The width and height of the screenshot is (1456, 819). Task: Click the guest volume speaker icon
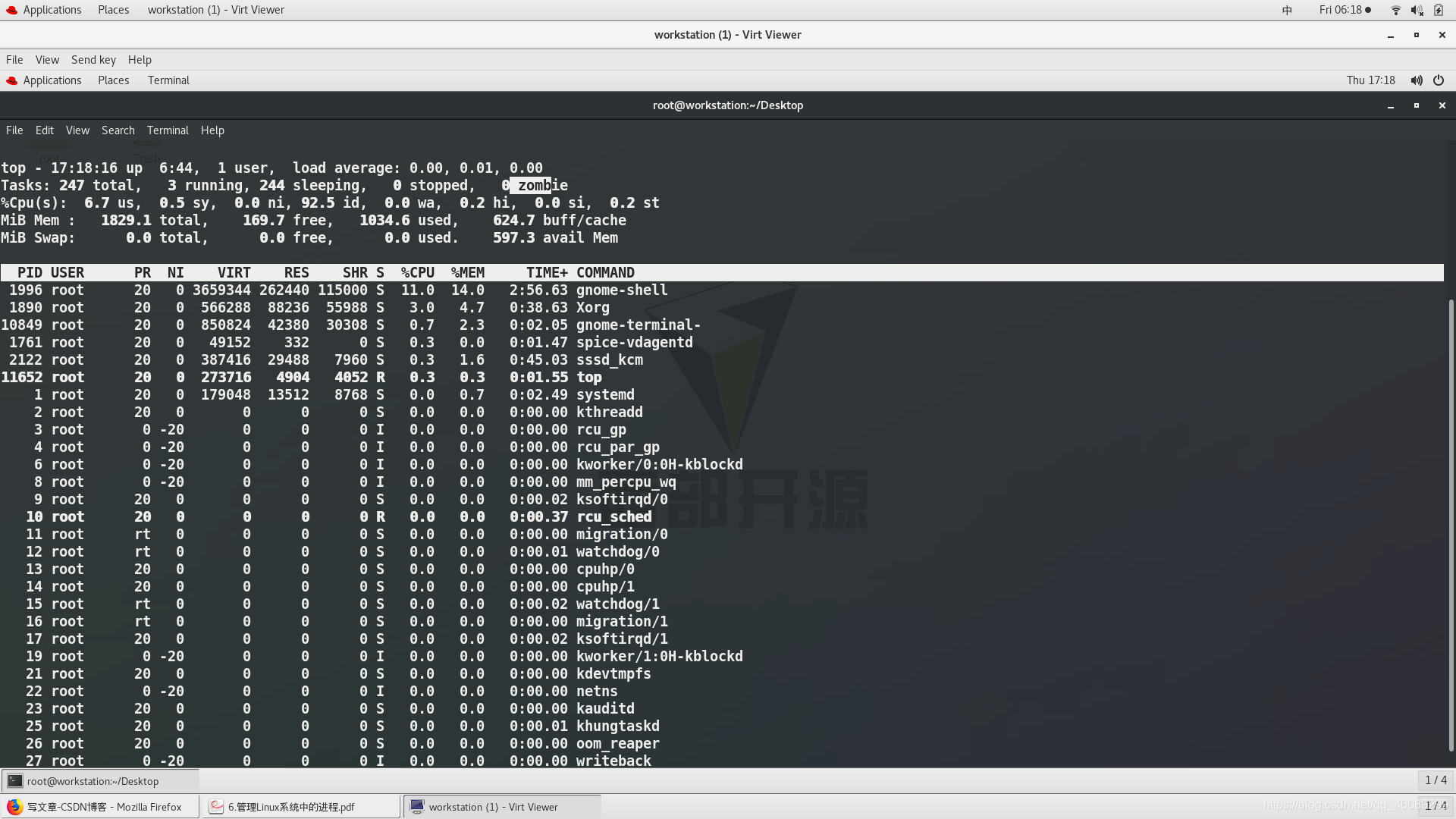1417,80
